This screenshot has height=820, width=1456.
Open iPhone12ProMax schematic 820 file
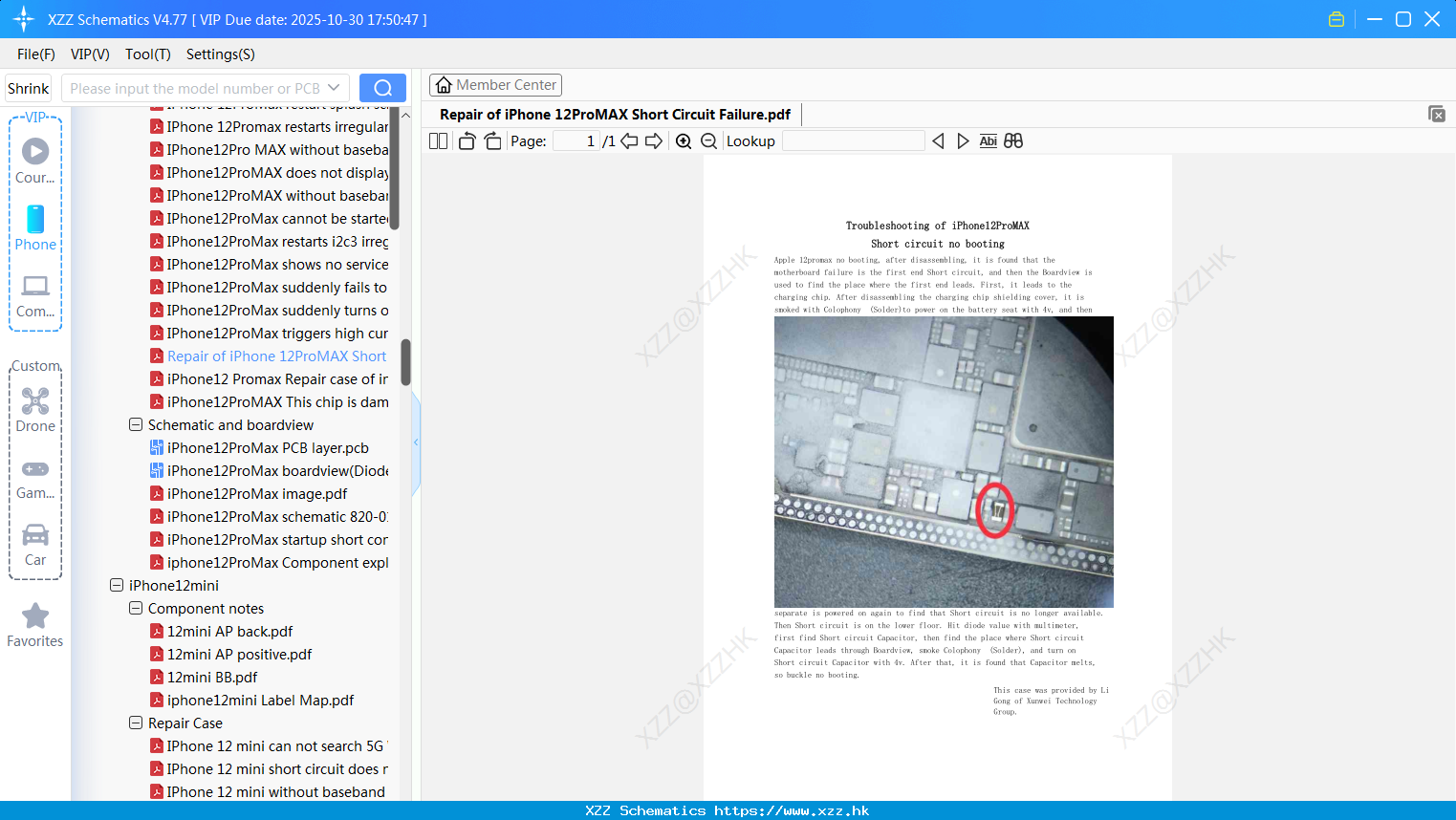click(277, 516)
